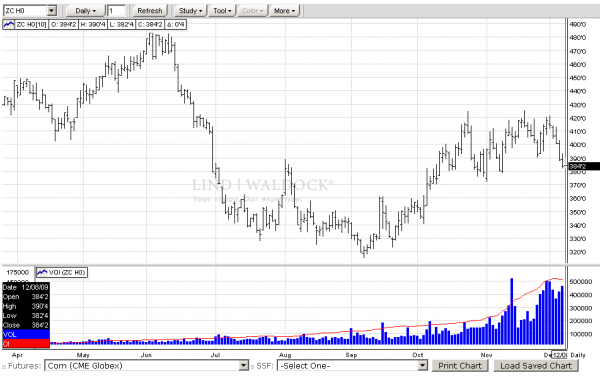Click the delta 0'4 change value

coord(176,25)
